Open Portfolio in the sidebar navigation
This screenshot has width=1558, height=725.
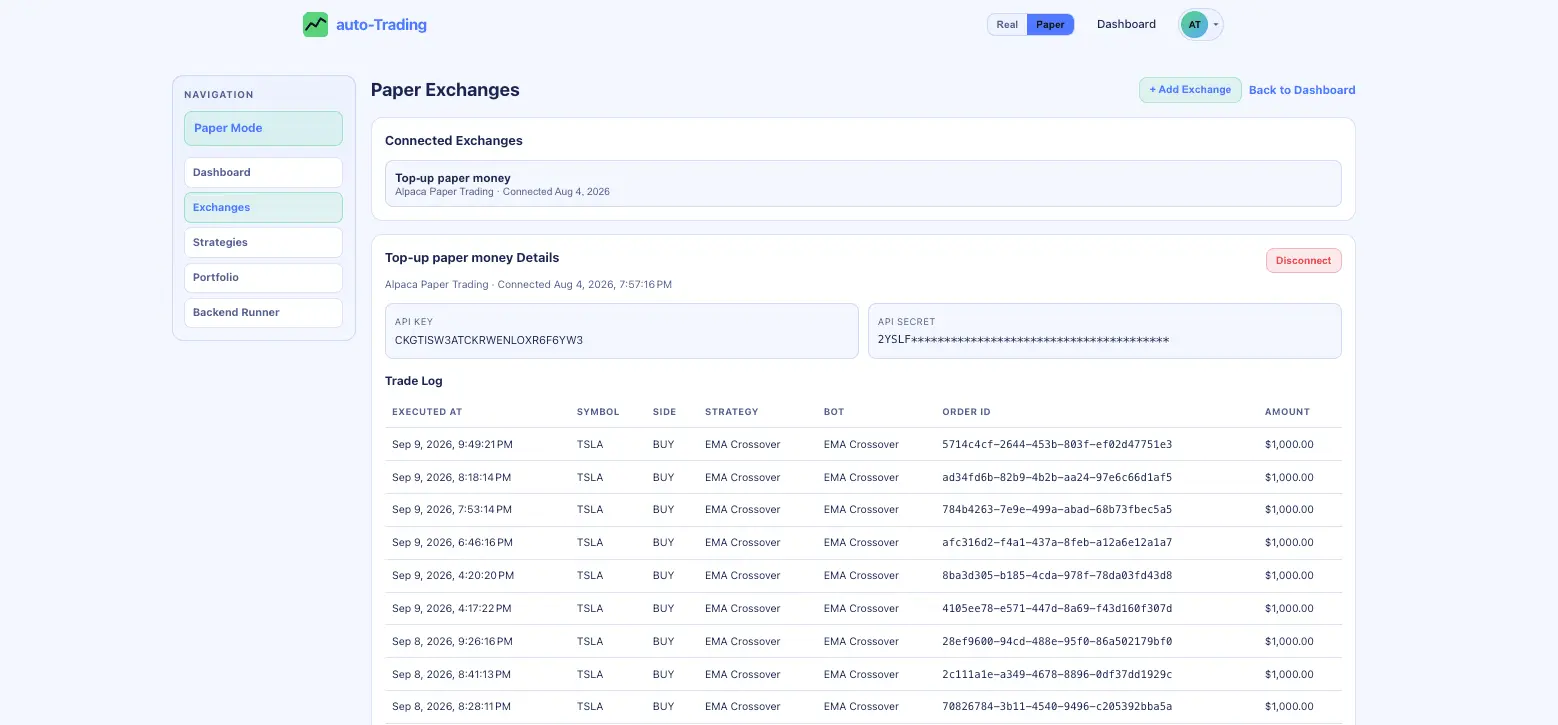click(263, 277)
